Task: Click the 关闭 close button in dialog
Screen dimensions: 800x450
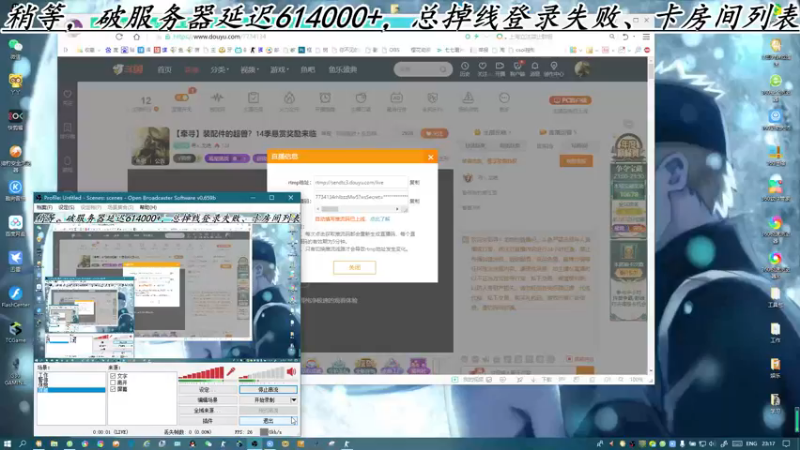Action: click(x=355, y=267)
